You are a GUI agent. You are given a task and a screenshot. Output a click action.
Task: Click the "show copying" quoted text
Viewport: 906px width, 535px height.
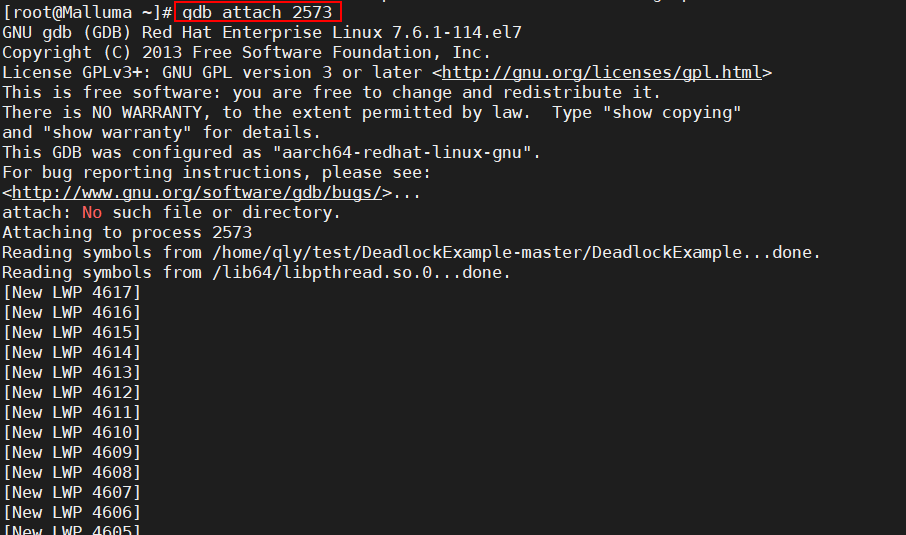point(671,113)
